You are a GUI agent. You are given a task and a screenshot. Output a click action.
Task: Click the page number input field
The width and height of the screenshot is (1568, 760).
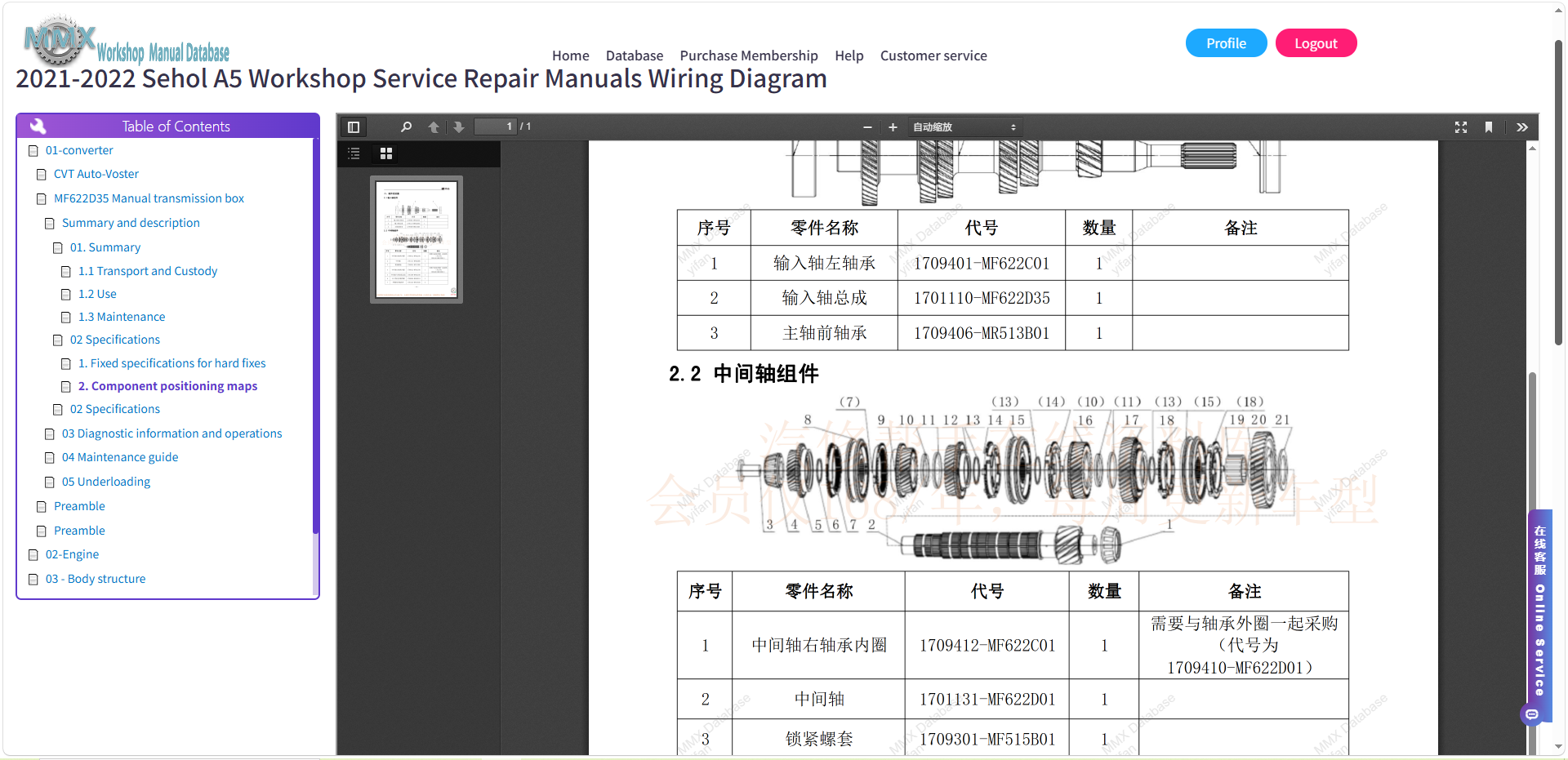click(496, 127)
